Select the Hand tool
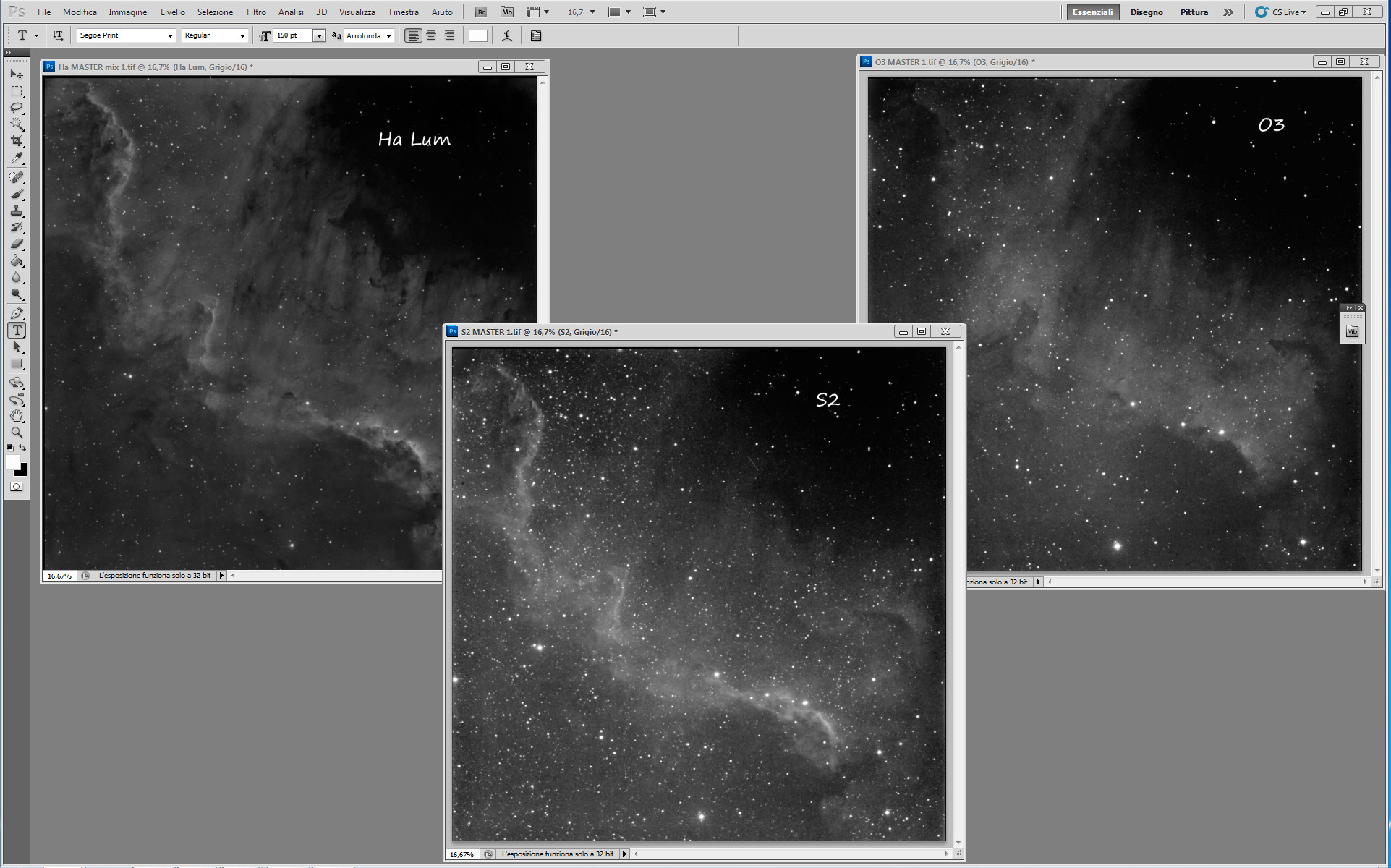Viewport: 1391px width, 868px height. coord(17,416)
